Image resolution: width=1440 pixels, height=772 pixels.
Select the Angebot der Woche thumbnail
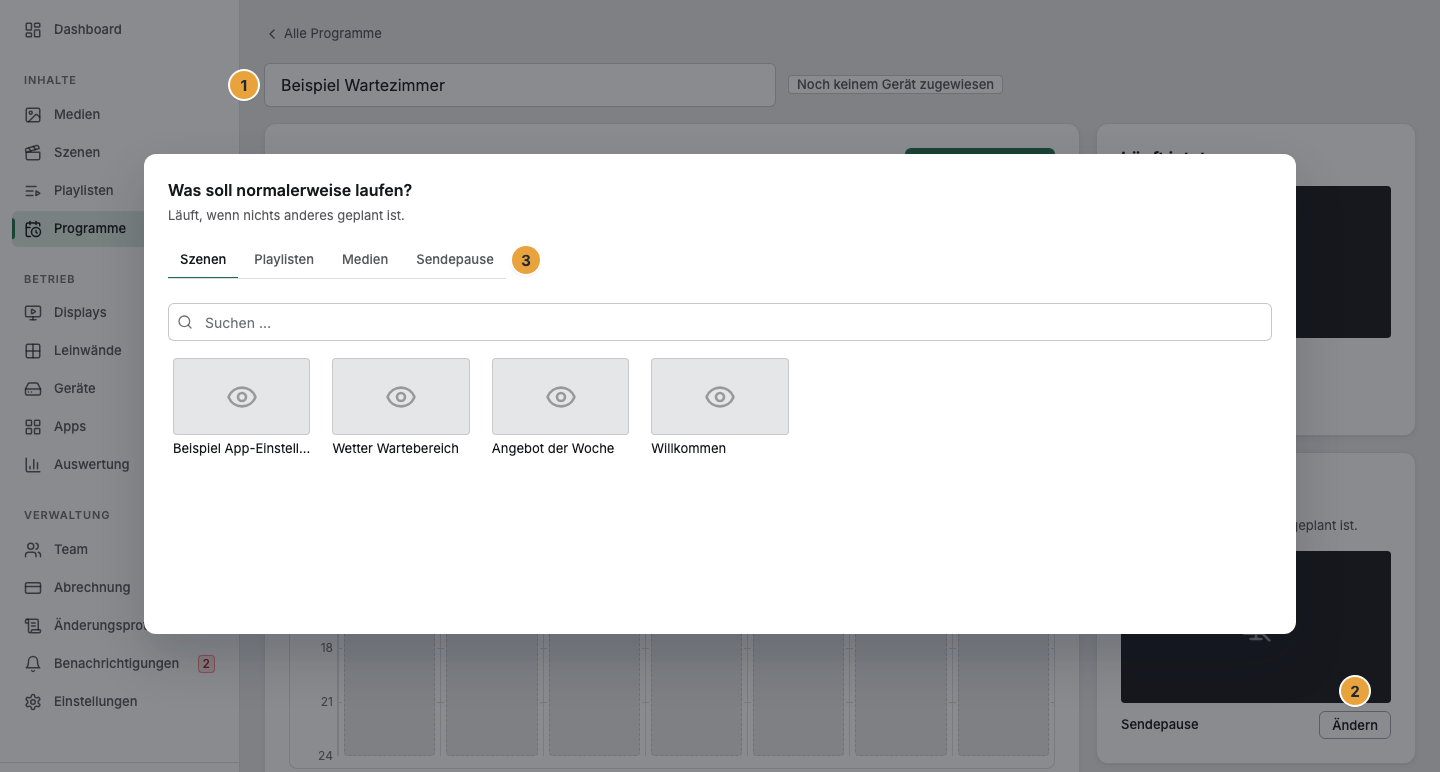click(560, 396)
